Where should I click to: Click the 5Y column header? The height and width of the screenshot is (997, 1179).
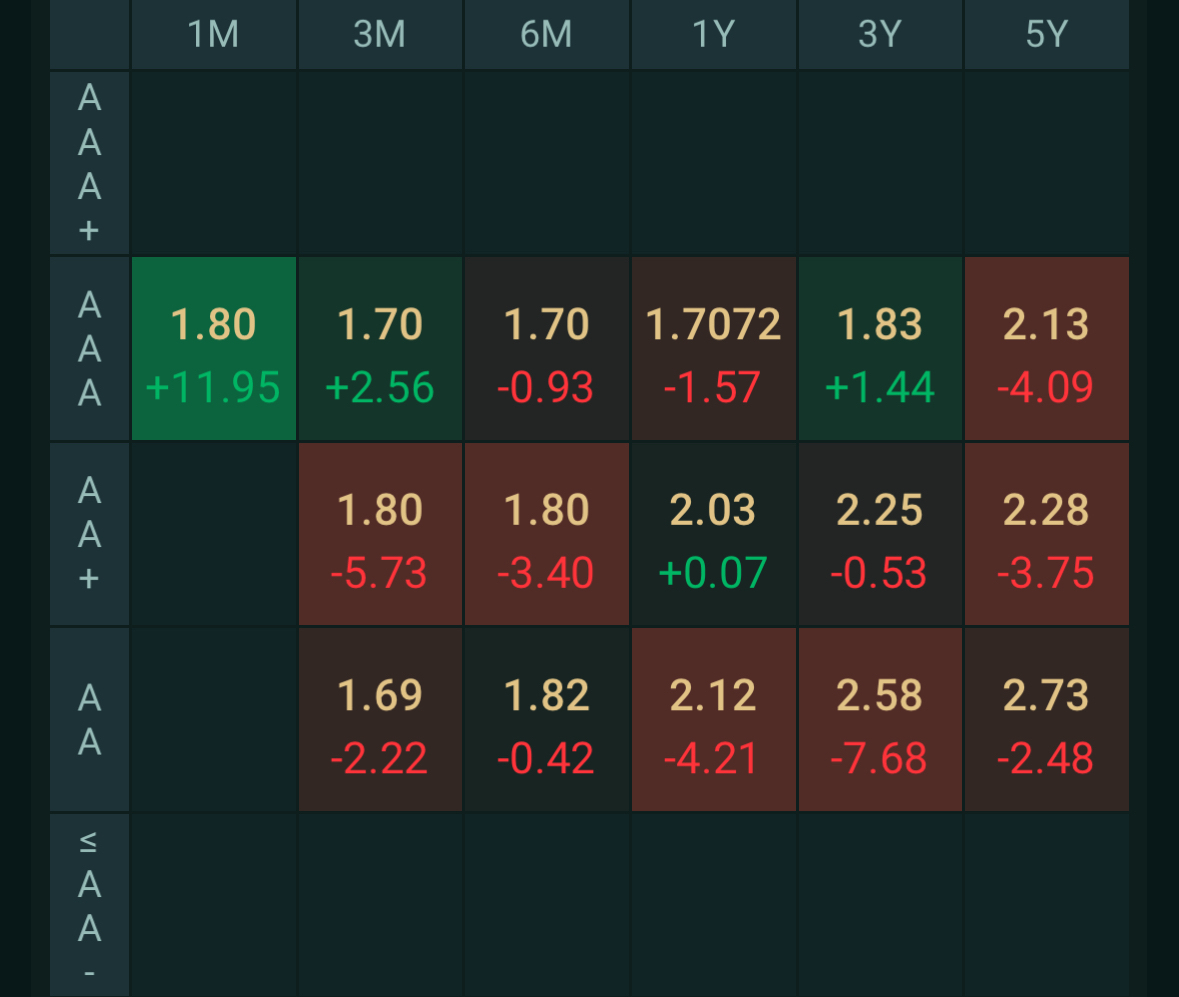coord(1046,35)
